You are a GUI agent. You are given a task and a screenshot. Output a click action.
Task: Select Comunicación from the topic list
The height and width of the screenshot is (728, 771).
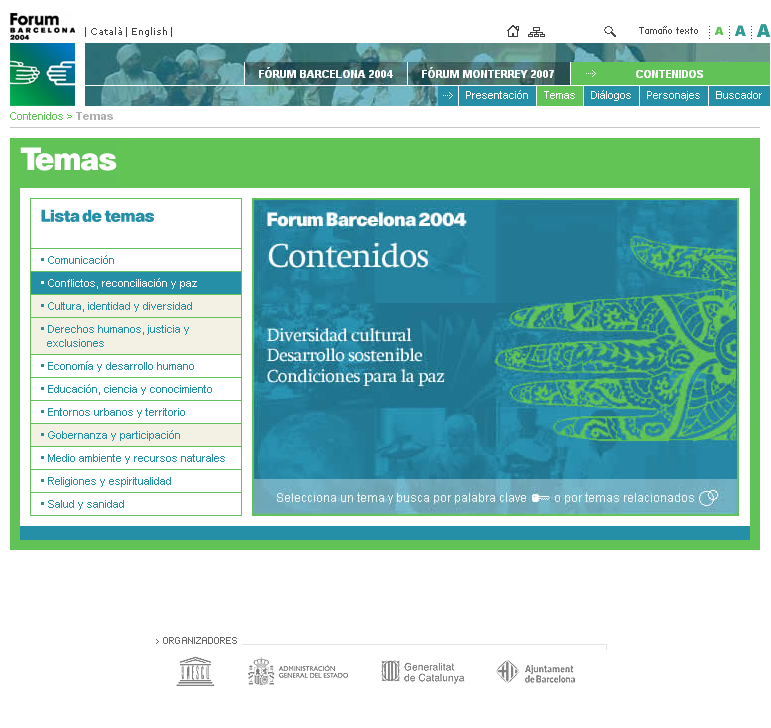tap(81, 260)
